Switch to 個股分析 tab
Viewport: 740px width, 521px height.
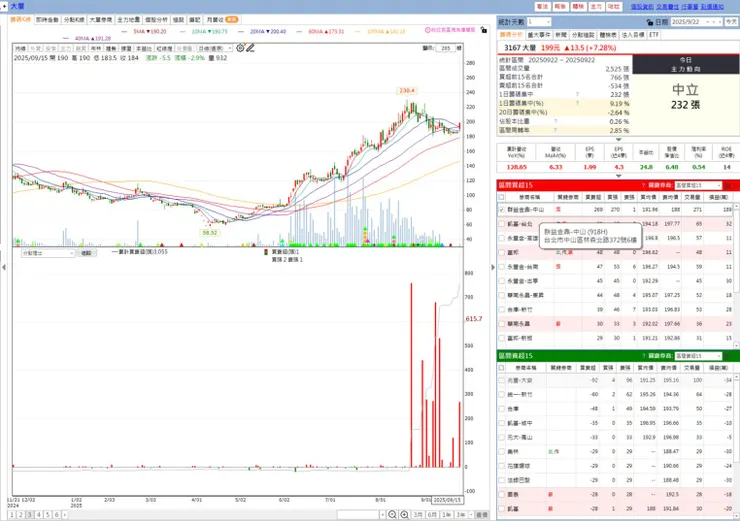coord(156,19)
